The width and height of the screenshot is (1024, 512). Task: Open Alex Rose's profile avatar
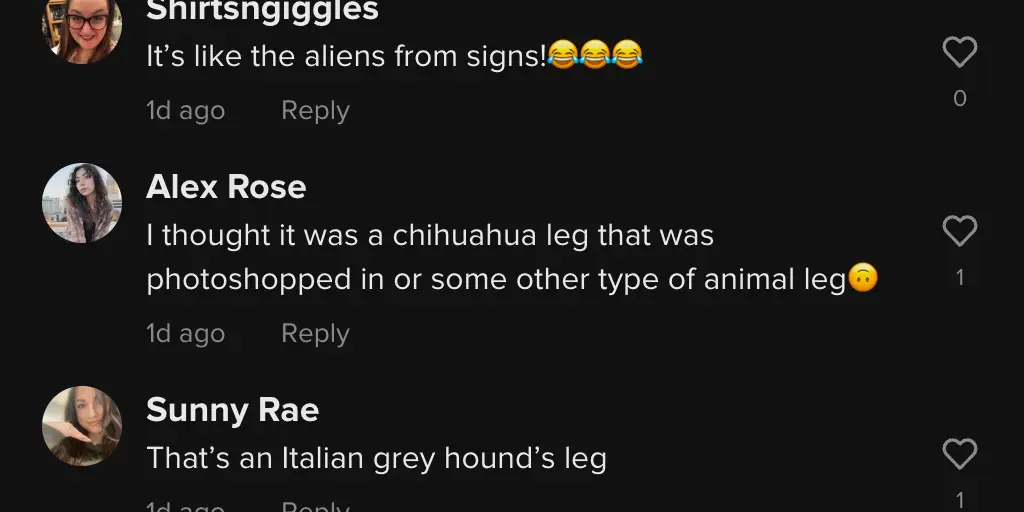(82, 203)
